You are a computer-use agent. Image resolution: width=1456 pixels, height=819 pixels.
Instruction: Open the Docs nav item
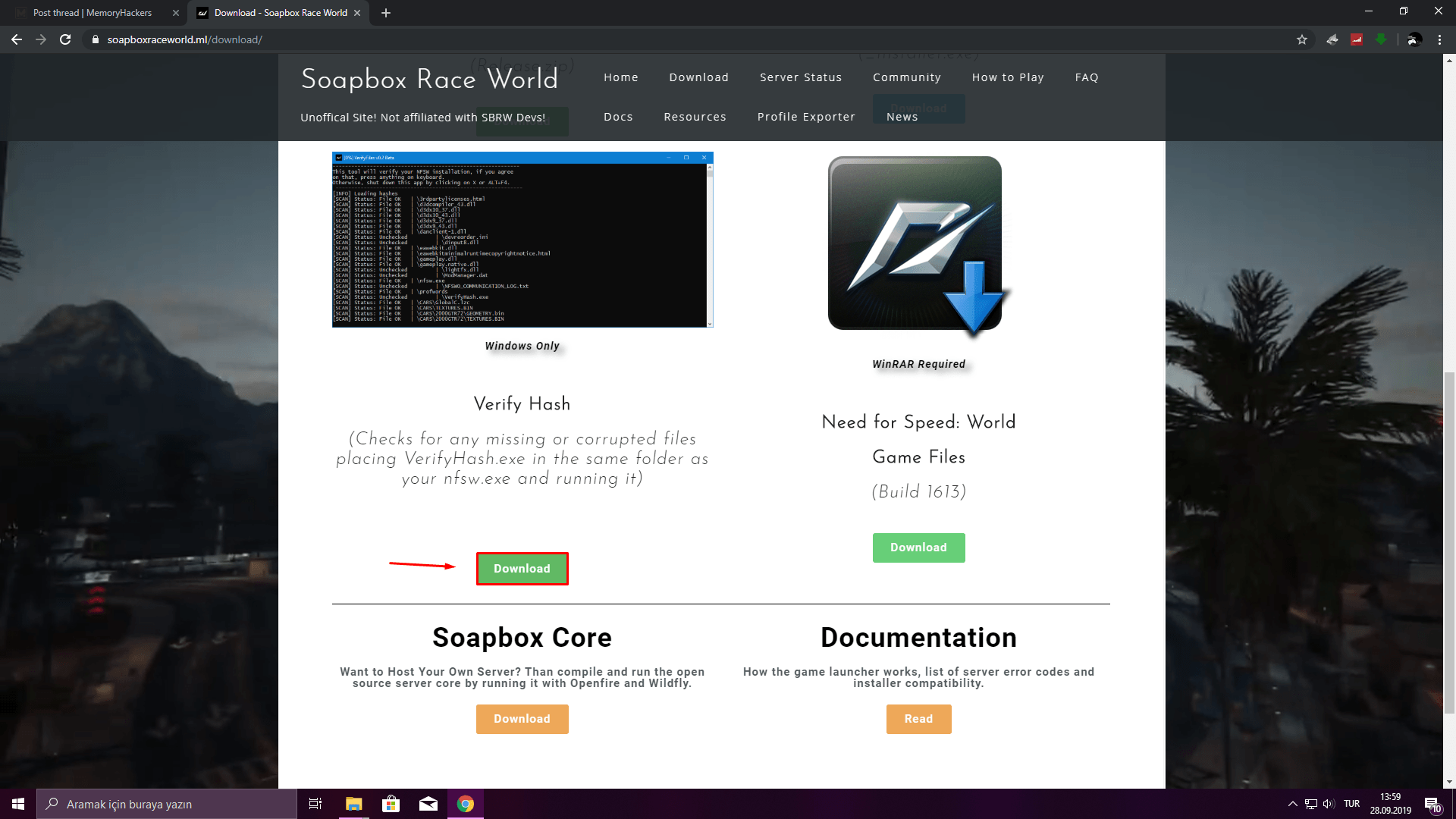pos(618,117)
